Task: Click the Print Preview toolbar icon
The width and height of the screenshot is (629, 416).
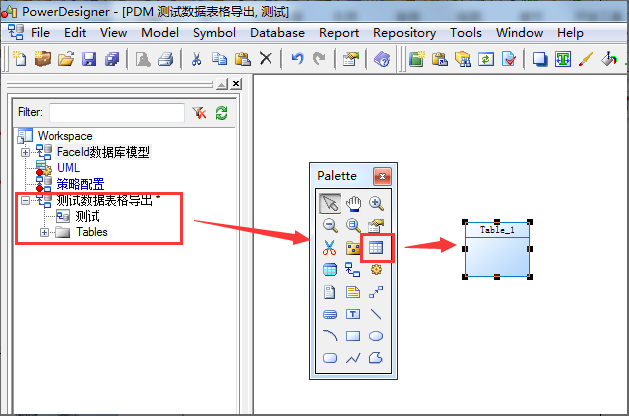Action: 143,60
